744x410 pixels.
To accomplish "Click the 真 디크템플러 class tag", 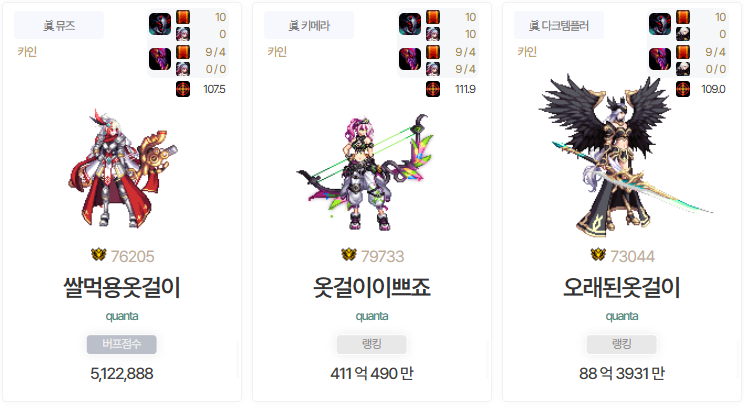I will (559, 25).
